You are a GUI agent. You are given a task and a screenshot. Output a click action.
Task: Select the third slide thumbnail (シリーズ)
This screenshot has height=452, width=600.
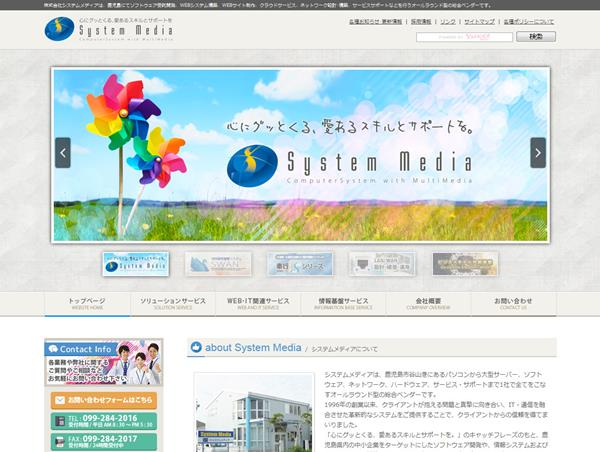[x=300, y=264]
